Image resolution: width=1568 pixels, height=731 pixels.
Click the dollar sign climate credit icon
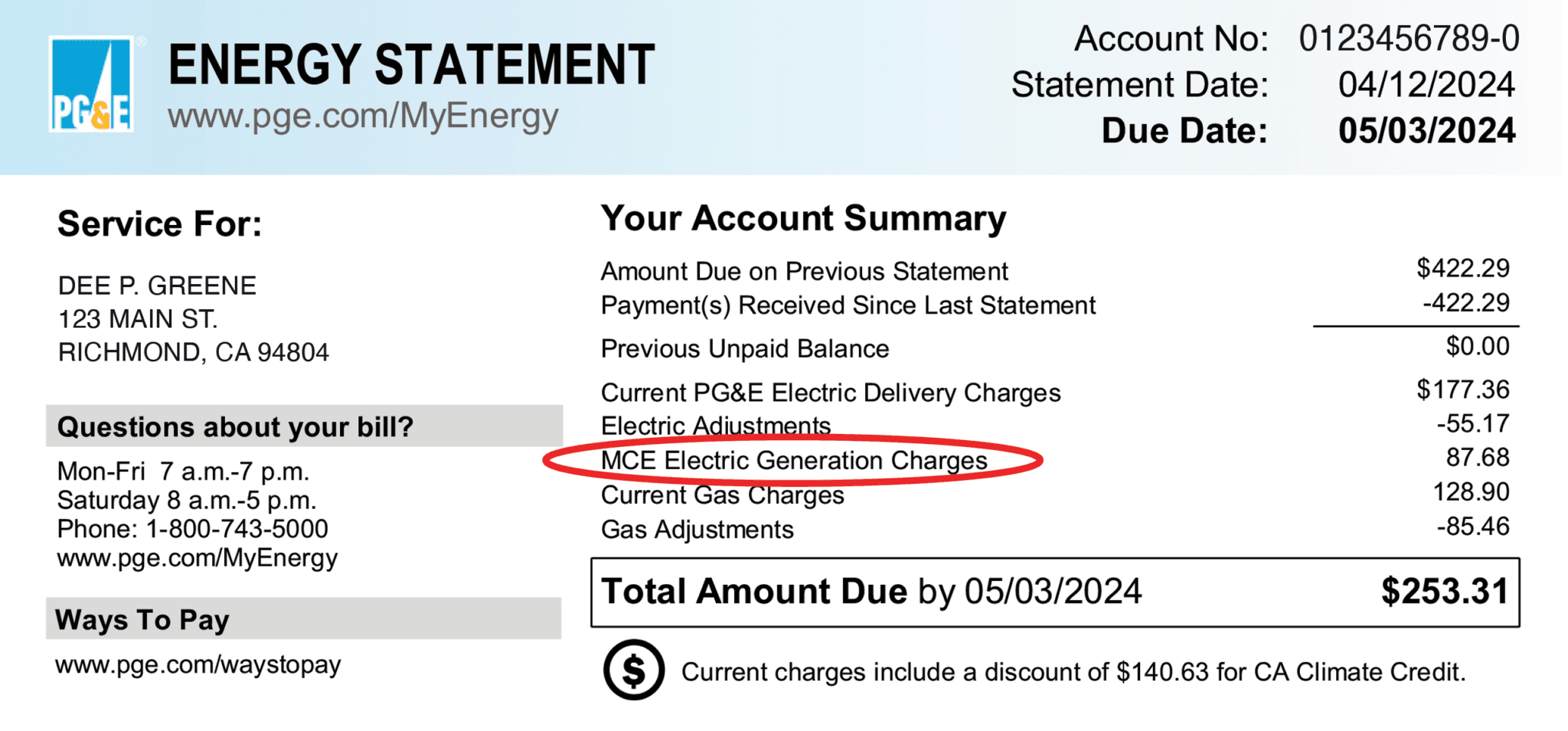633,670
